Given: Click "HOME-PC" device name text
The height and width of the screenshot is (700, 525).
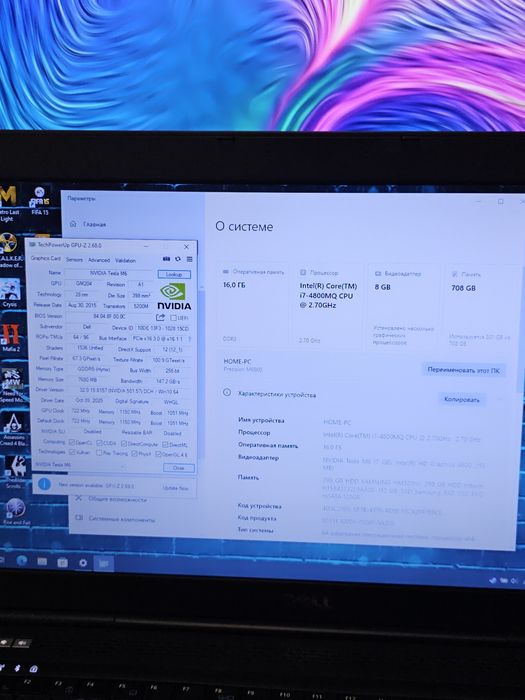Looking at the screenshot, I should tap(237, 361).
